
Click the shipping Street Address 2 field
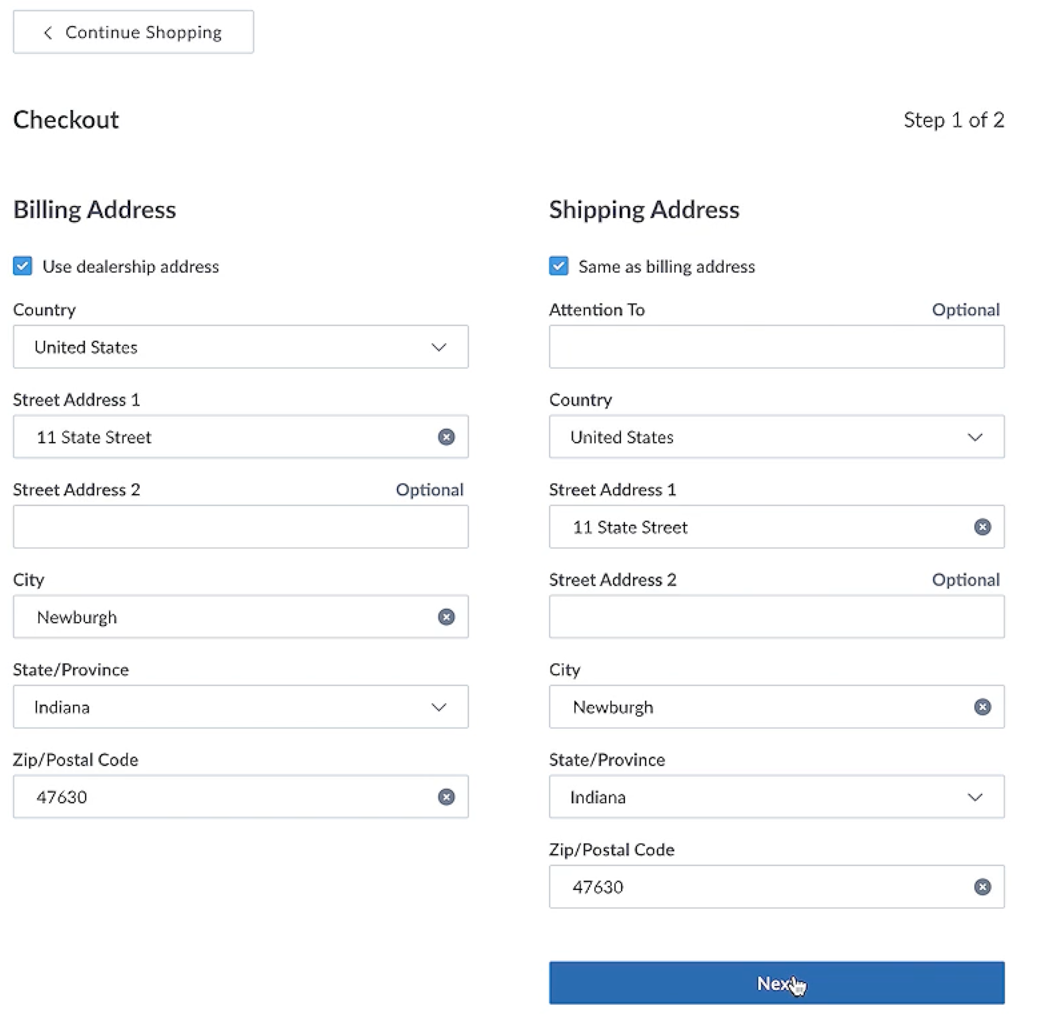click(x=776, y=616)
